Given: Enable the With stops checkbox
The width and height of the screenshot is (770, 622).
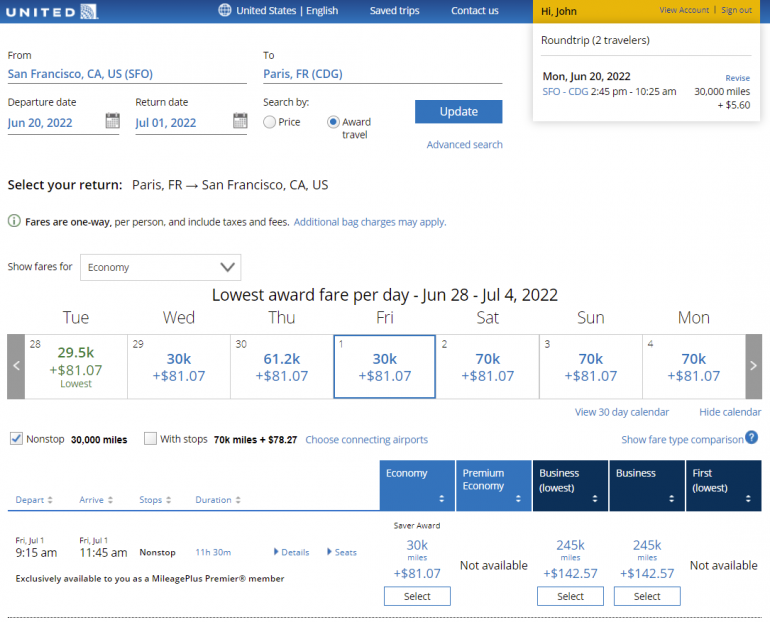Looking at the screenshot, I should pos(150,439).
